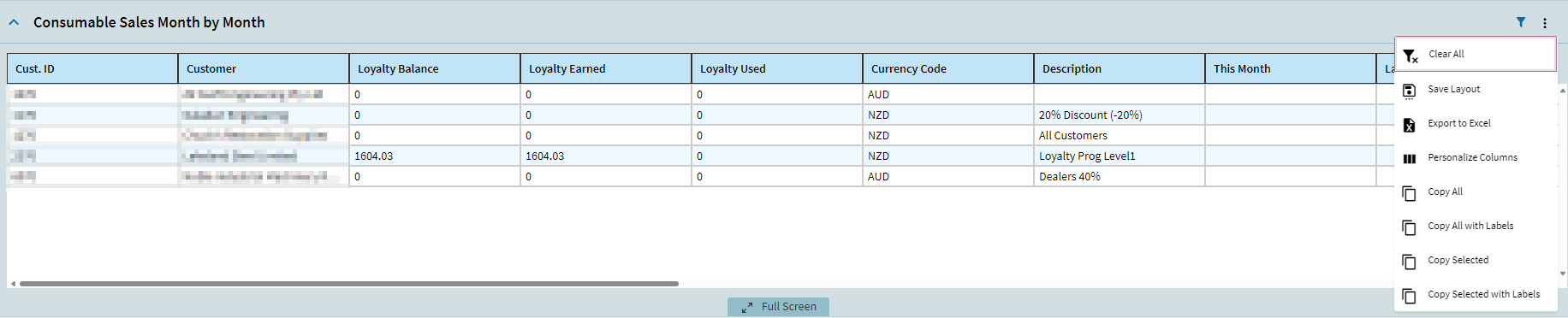Select the Loyalty Prog Level1 cell
The width and height of the screenshot is (1568, 318).
[x=1120, y=156]
